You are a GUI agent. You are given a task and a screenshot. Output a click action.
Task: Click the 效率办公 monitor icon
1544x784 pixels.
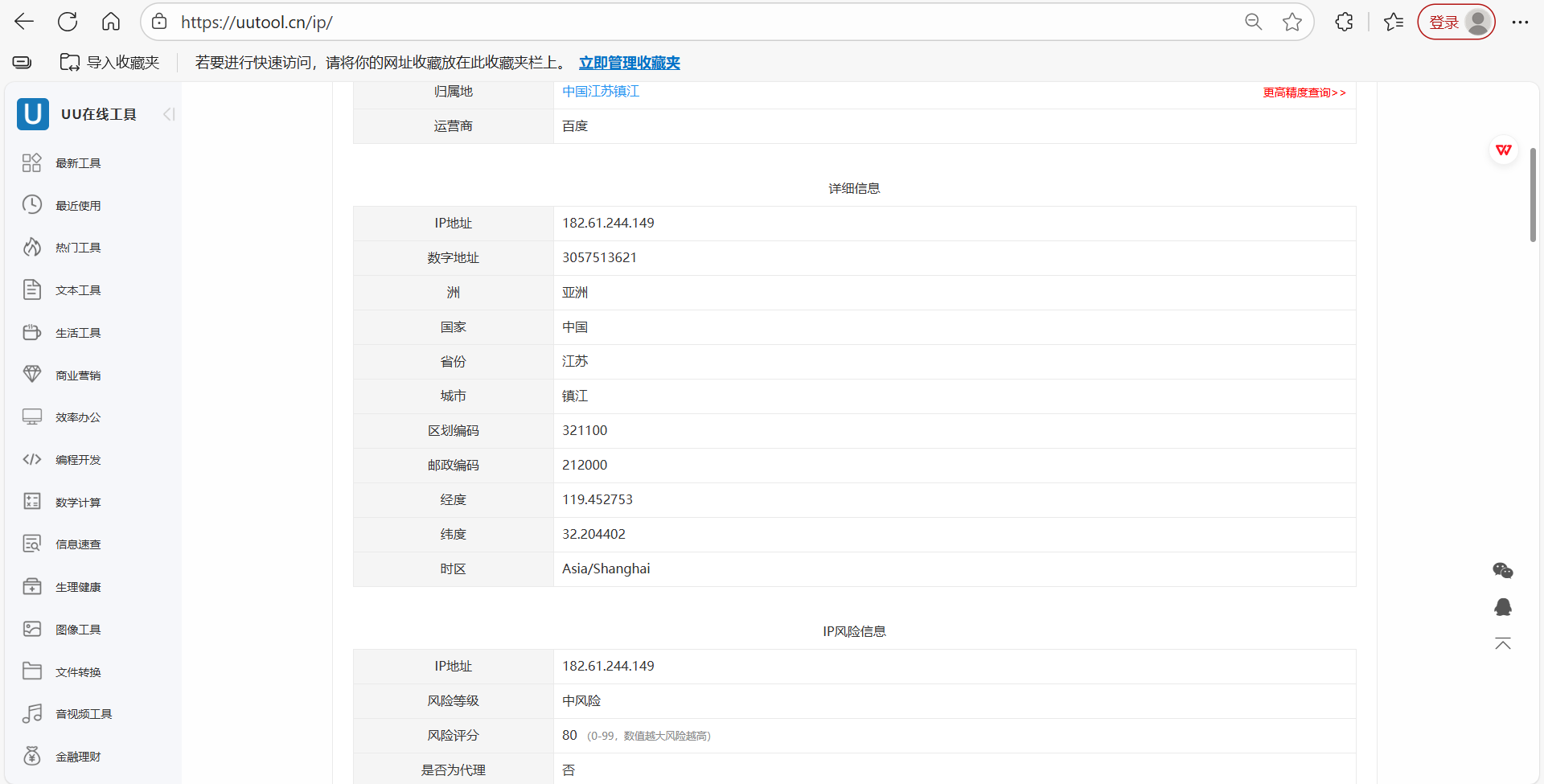click(x=32, y=417)
